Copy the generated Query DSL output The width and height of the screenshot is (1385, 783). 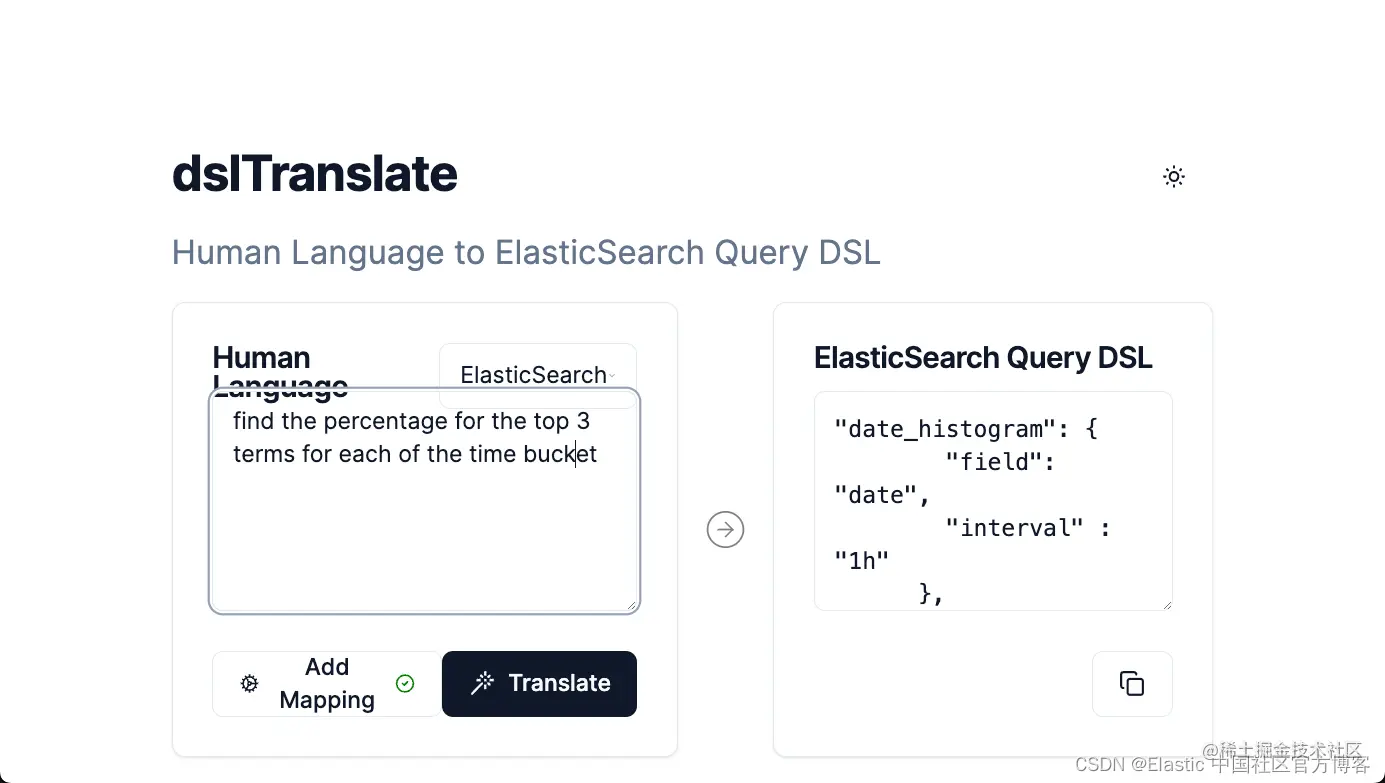[x=1132, y=684]
